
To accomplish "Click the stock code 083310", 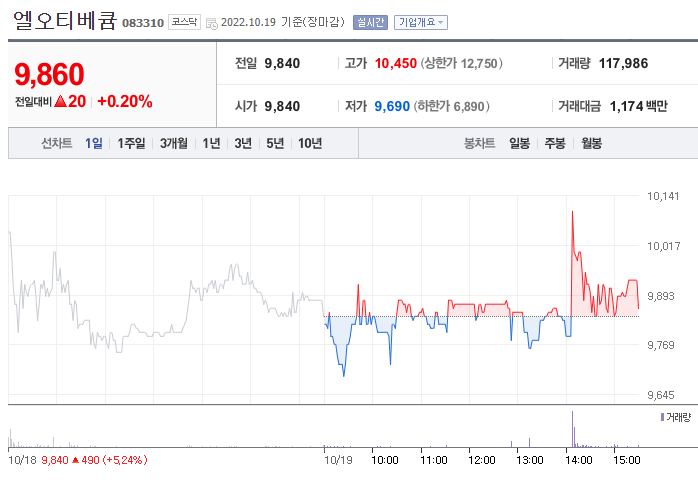I will pos(143,23).
